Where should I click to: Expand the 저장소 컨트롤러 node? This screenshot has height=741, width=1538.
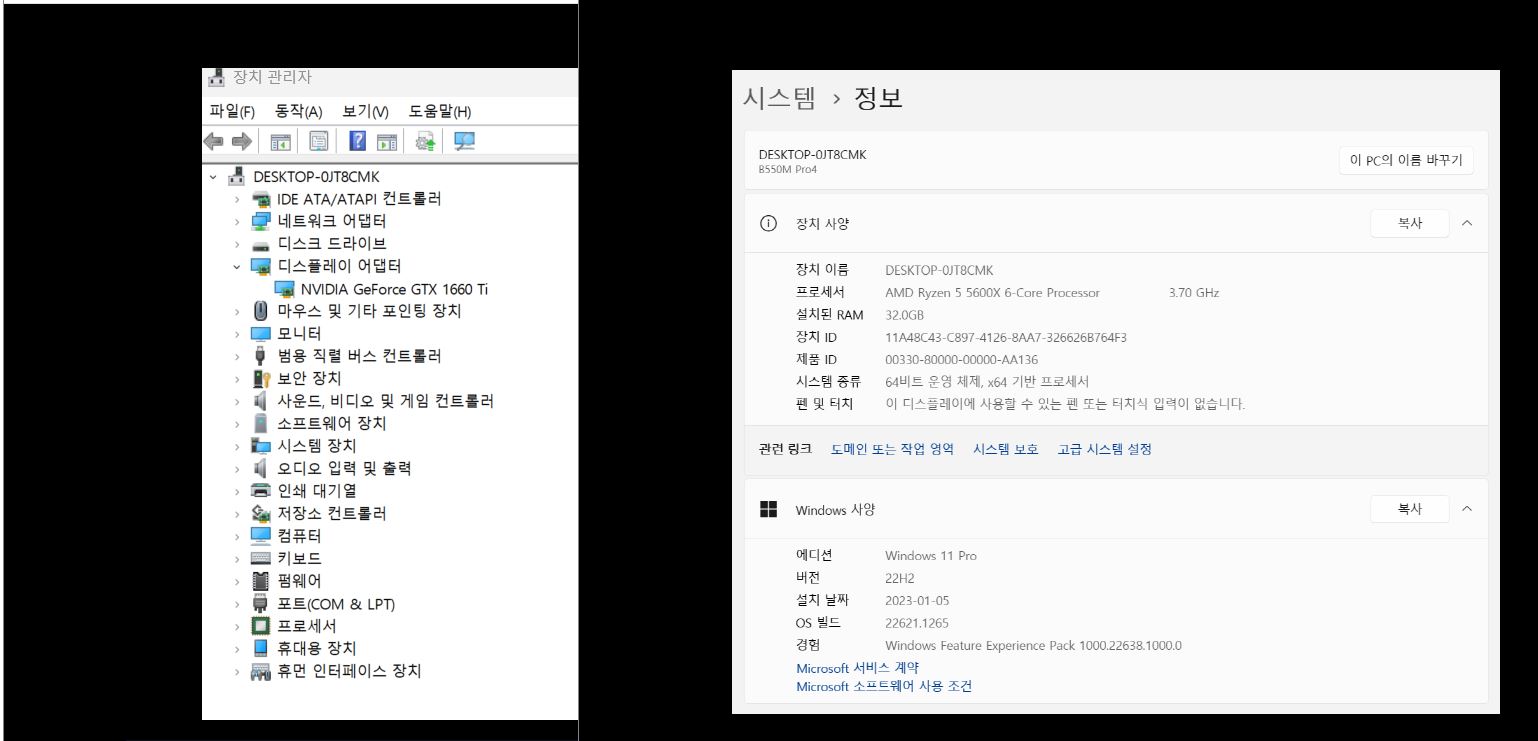(237, 514)
